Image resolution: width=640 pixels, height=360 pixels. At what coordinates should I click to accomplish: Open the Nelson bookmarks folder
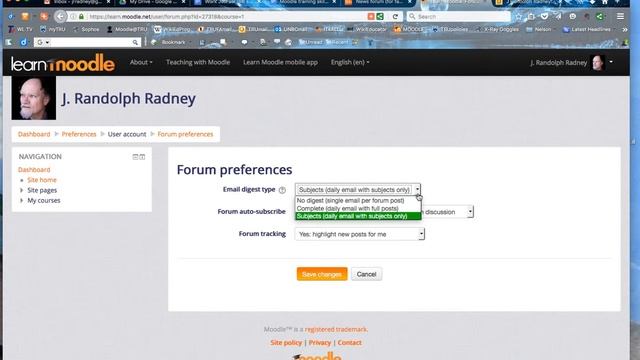[x=539, y=29]
